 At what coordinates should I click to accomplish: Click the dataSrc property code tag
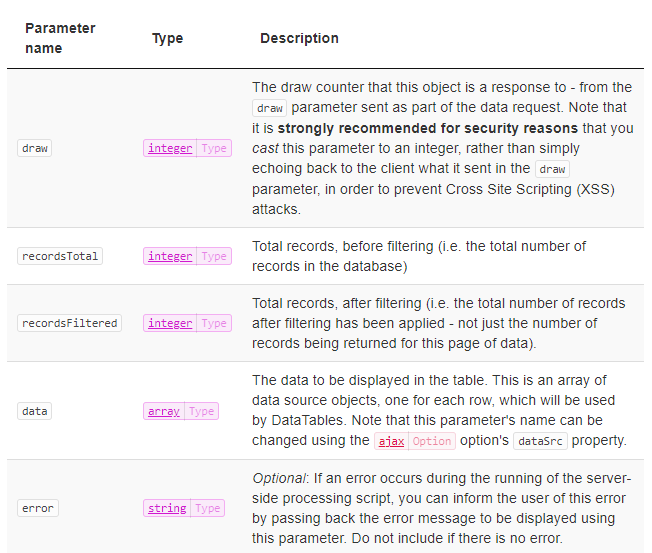[x=540, y=441]
